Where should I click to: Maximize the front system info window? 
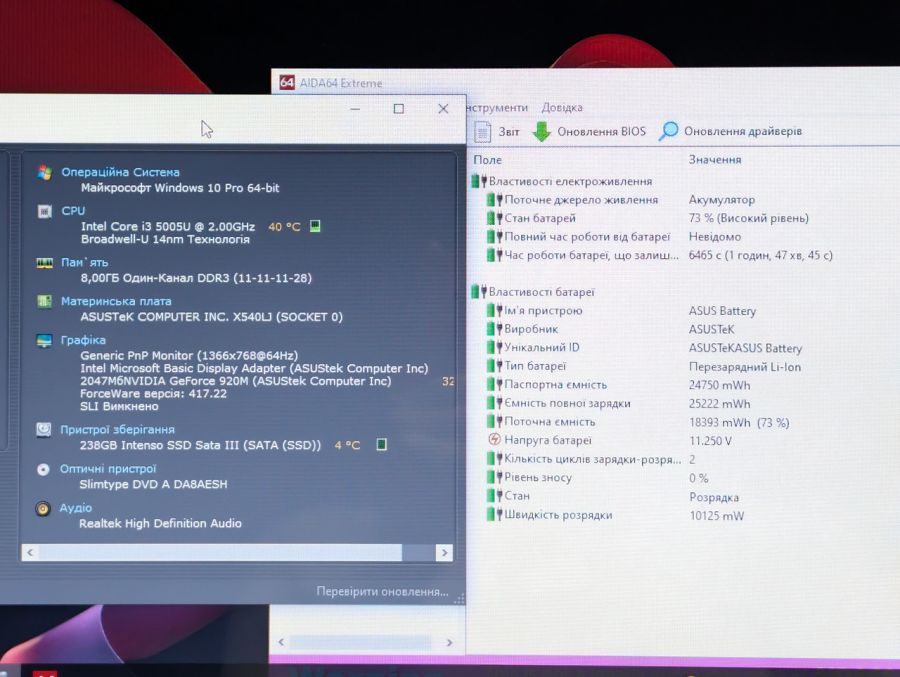[x=398, y=109]
